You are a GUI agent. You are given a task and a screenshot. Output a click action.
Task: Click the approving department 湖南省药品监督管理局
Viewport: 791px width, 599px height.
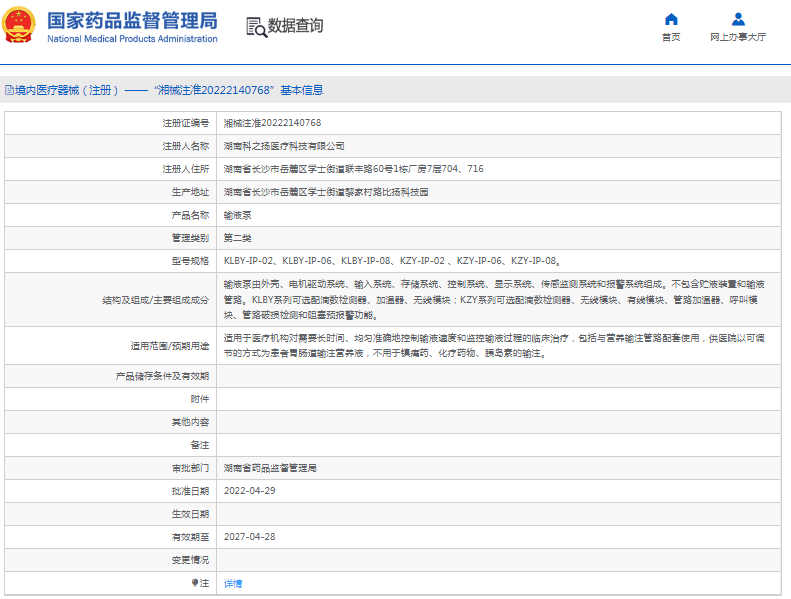click(x=270, y=467)
